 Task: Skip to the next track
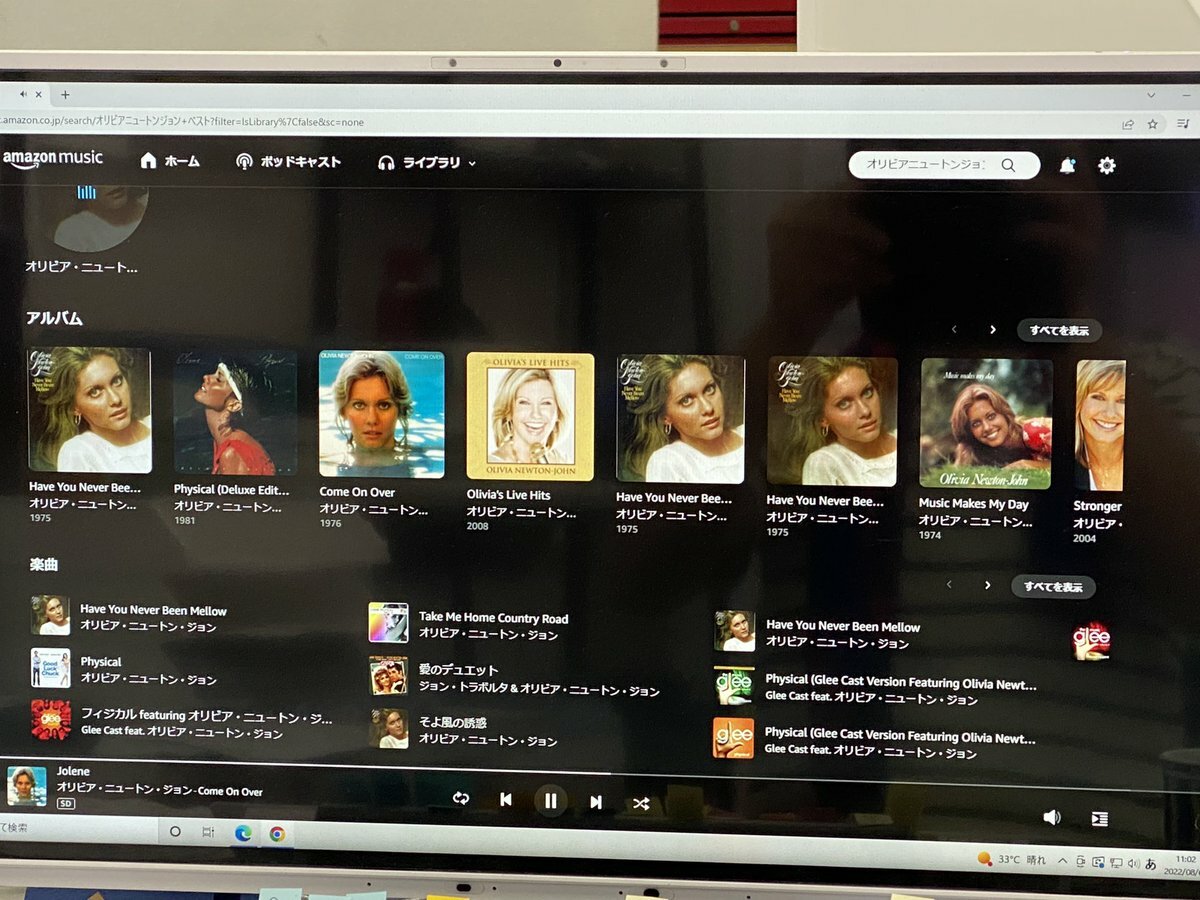click(x=596, y=802)
